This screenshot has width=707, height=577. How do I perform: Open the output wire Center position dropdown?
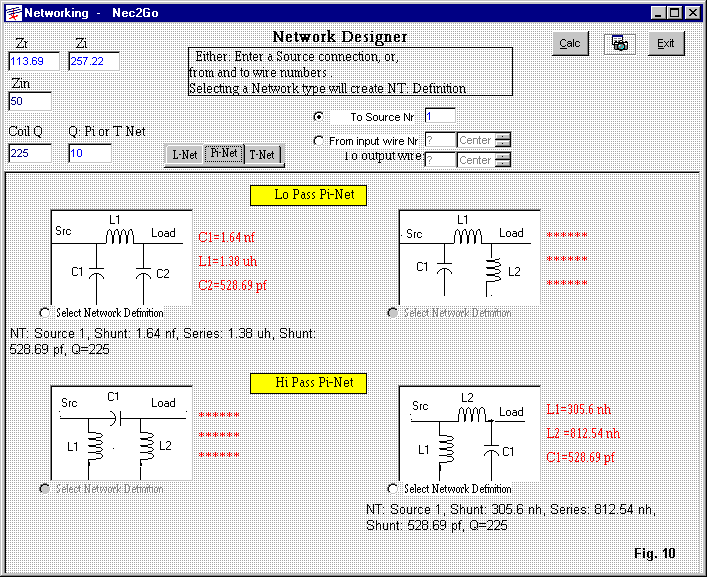(502, 160)
